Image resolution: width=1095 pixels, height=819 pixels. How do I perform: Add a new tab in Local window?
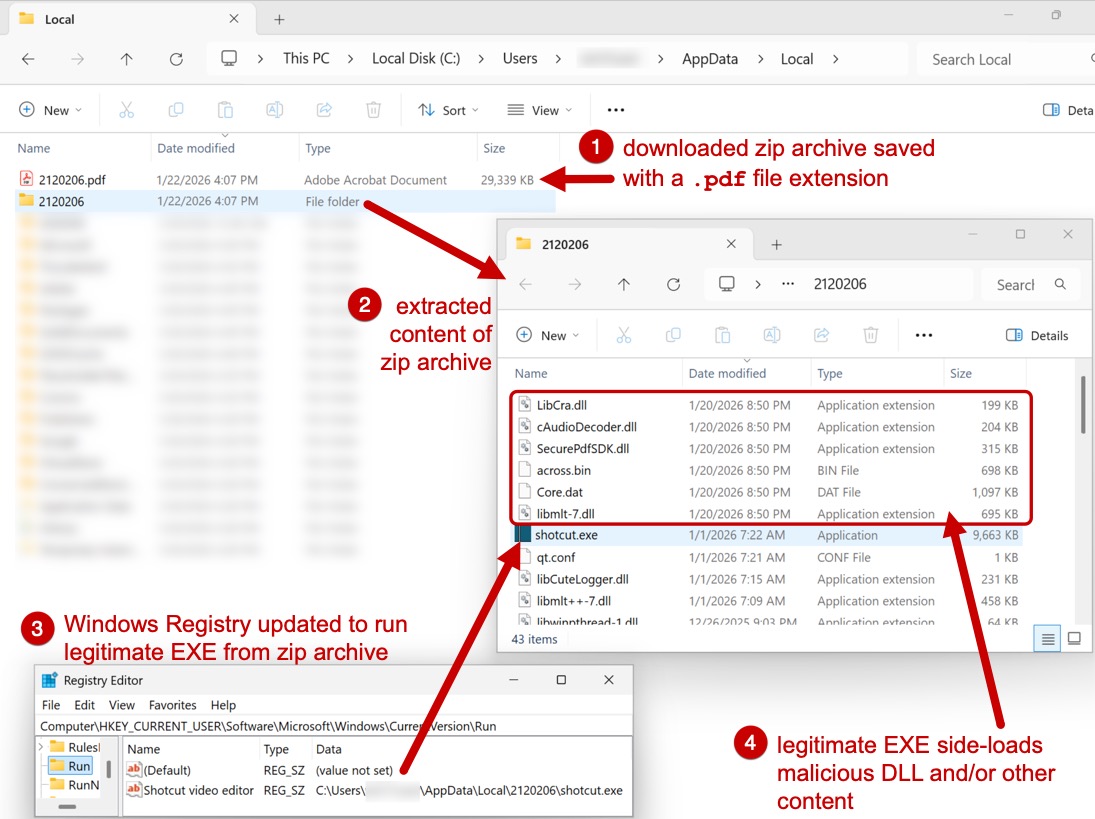click(279, 19)
